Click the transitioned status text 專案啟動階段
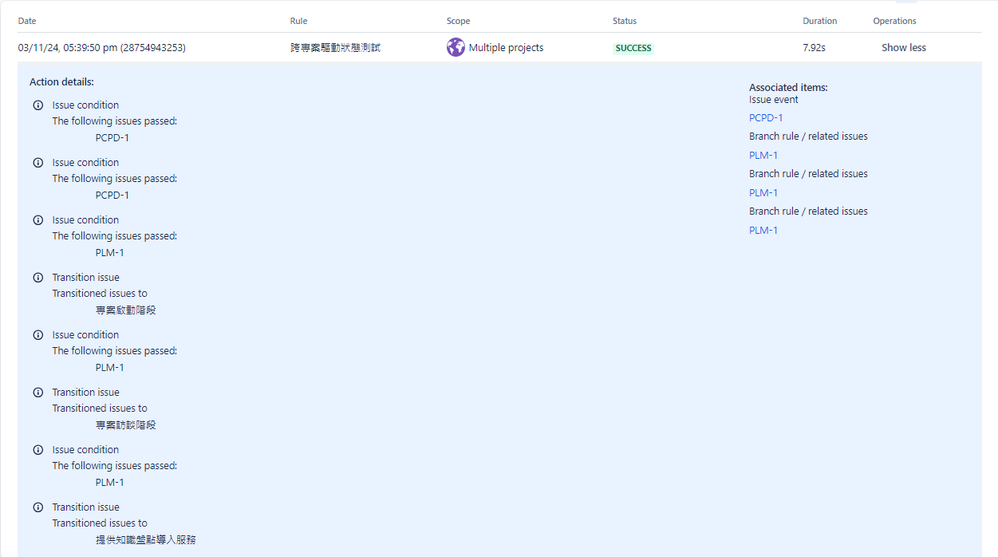Image resolution: width=998 pixels, height=557 pixels. tap(125, 310)
